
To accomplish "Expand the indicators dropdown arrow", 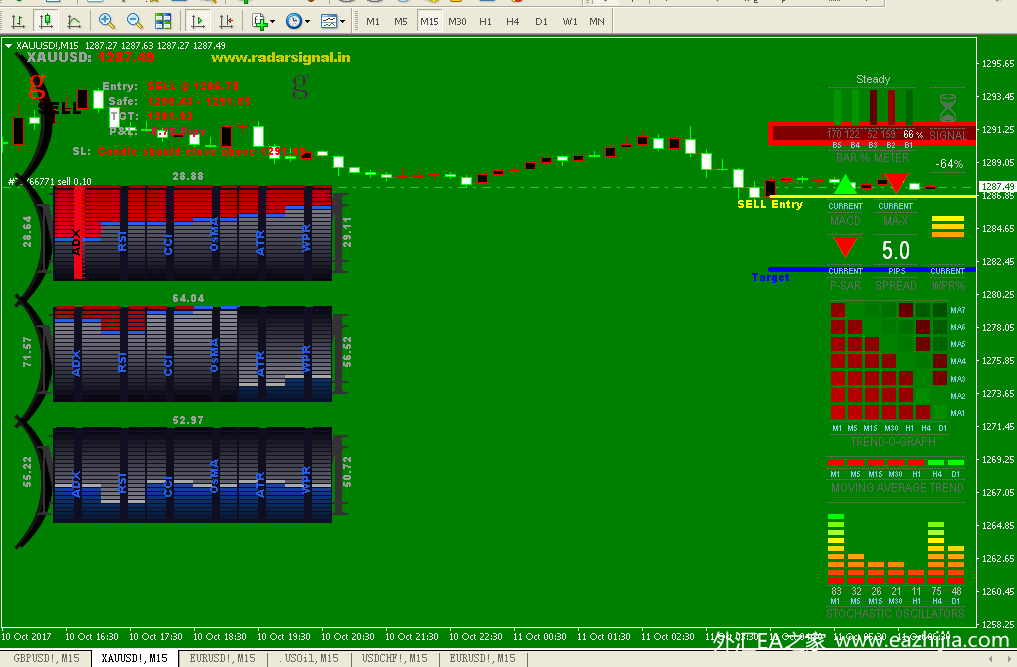I will pyautogui.click(x=272, y=21).
